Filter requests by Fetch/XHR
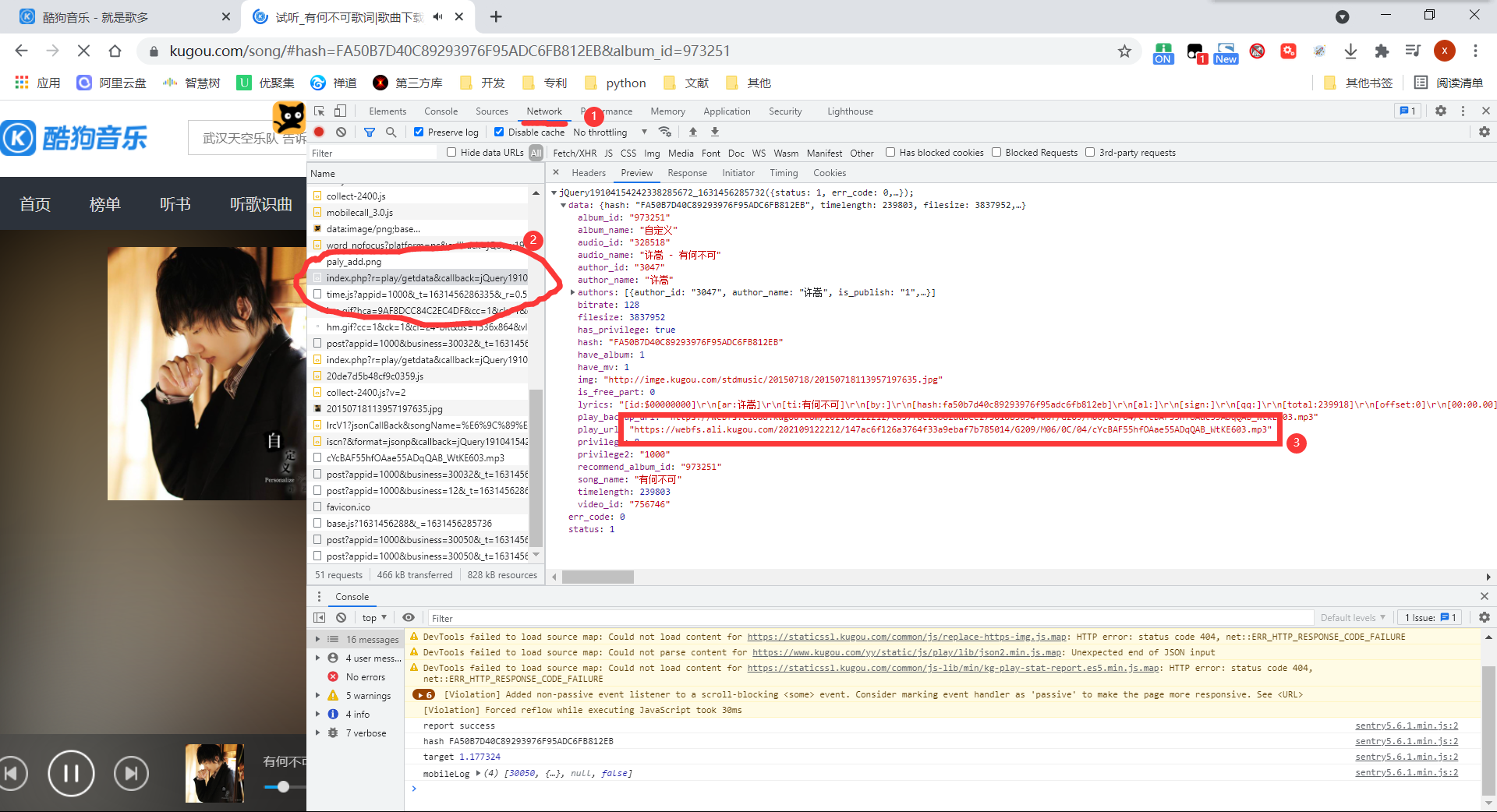This screenshot has width=1497, height=812. click(575, 154)
